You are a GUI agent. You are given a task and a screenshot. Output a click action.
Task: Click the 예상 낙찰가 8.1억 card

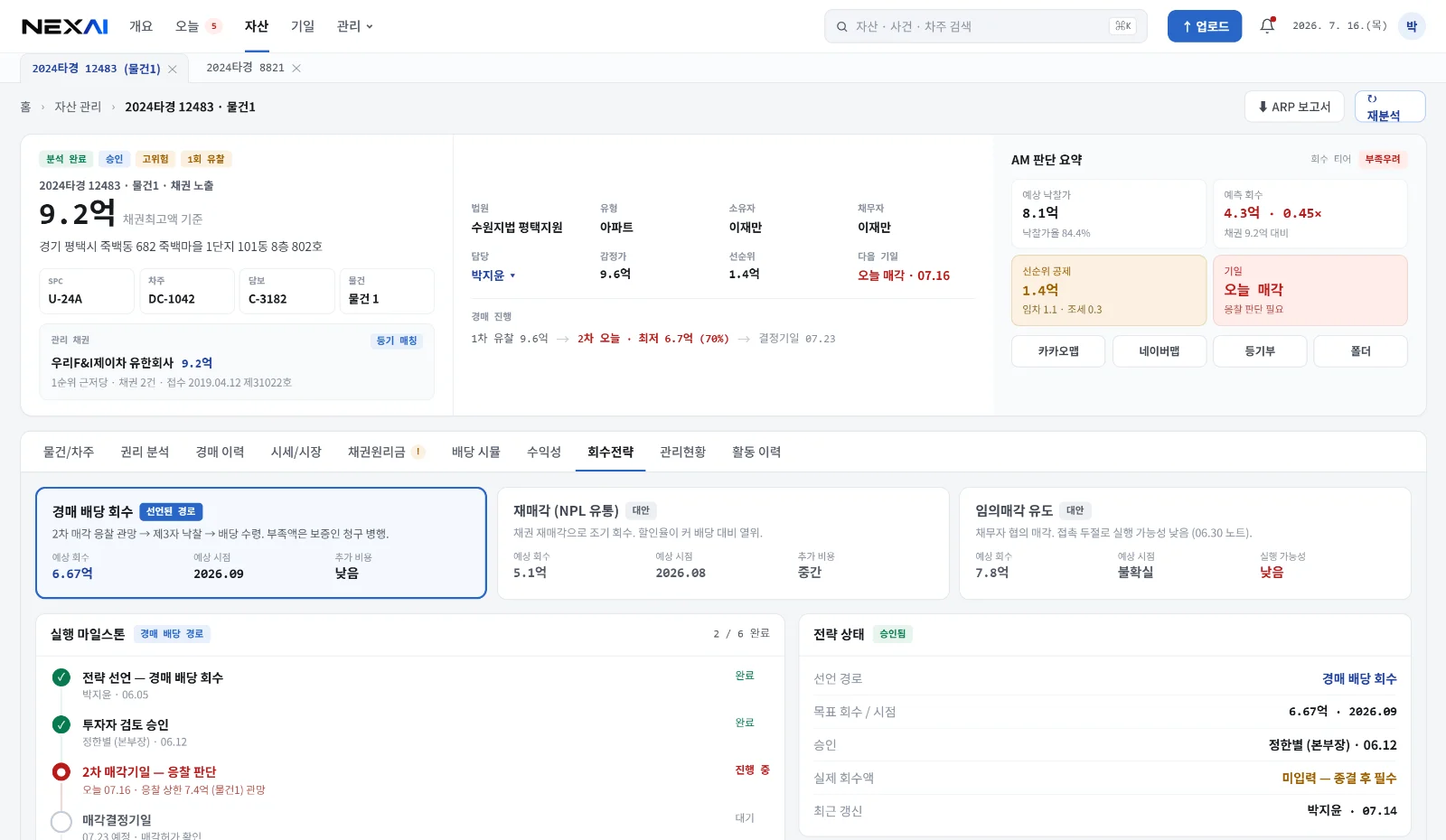[x=1109, y=214]
